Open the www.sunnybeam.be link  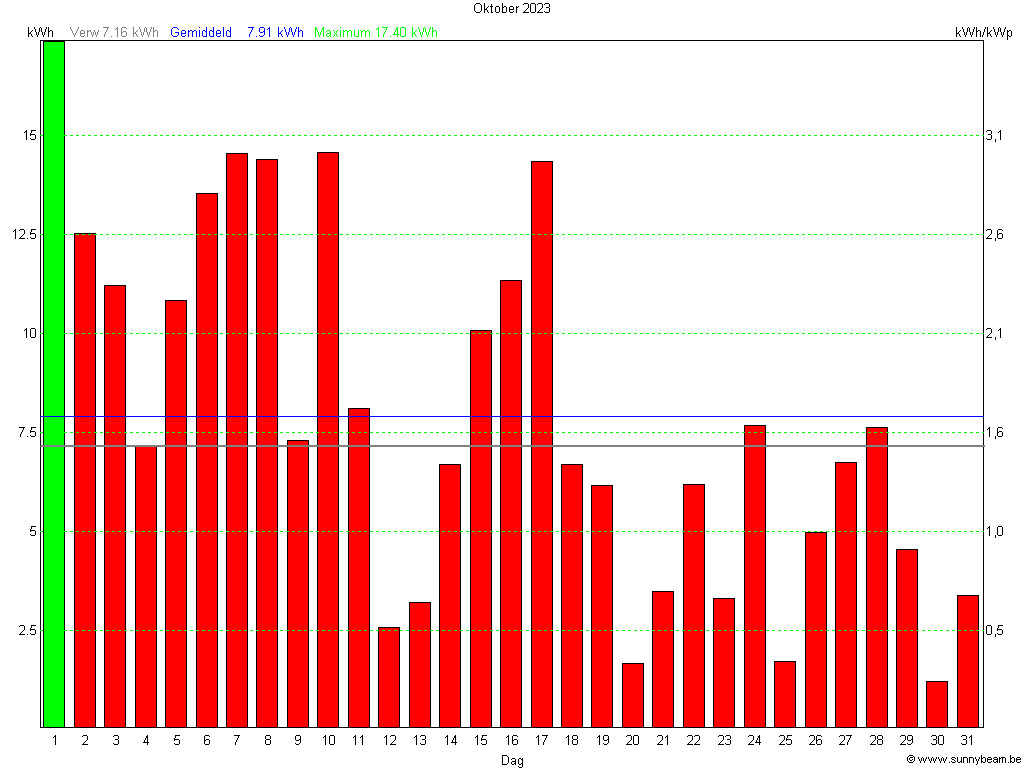click(x=963, y=759)
